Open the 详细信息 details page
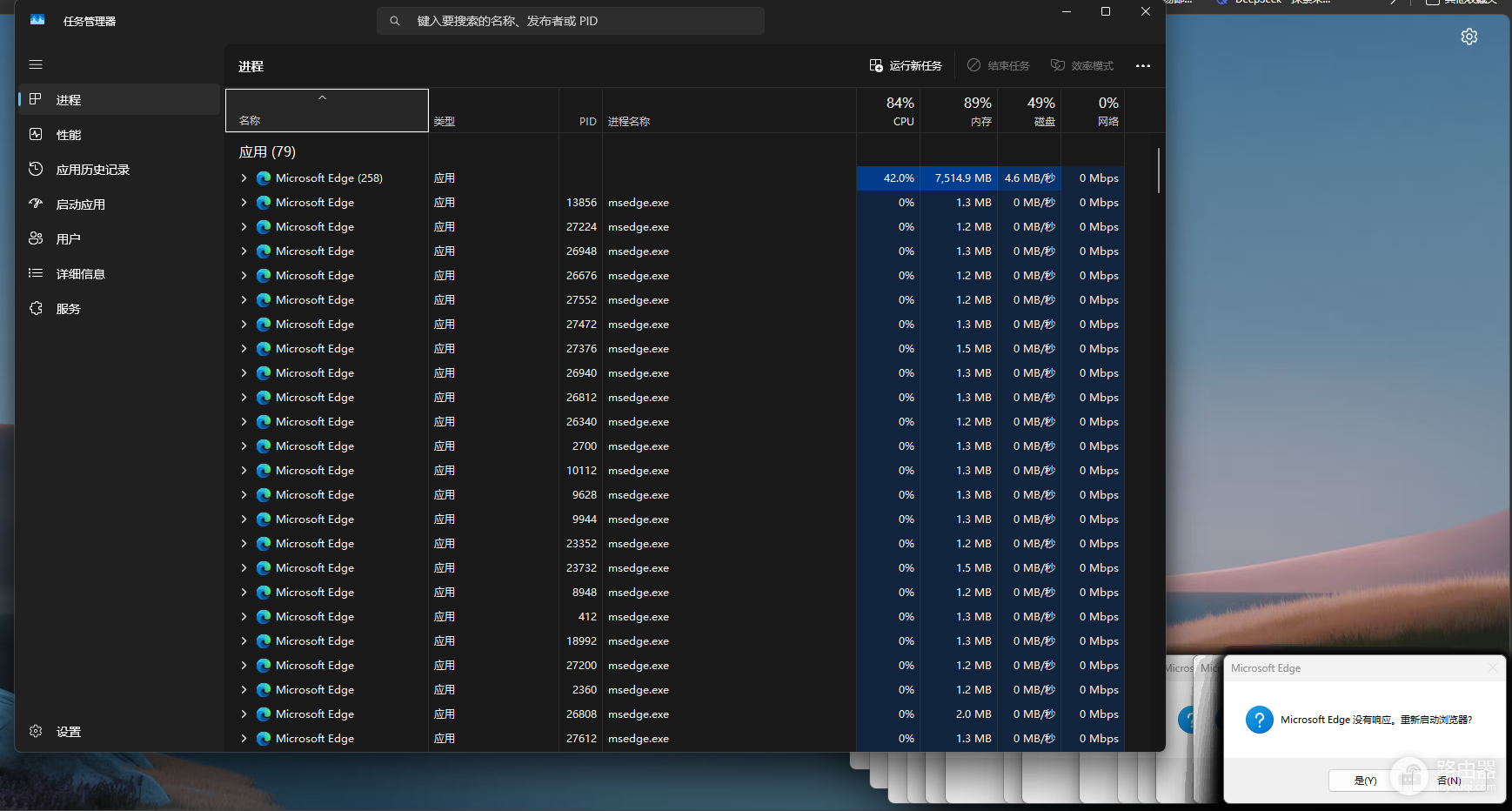The width and height of the screenshot is (1512, 811). point(119,274)
